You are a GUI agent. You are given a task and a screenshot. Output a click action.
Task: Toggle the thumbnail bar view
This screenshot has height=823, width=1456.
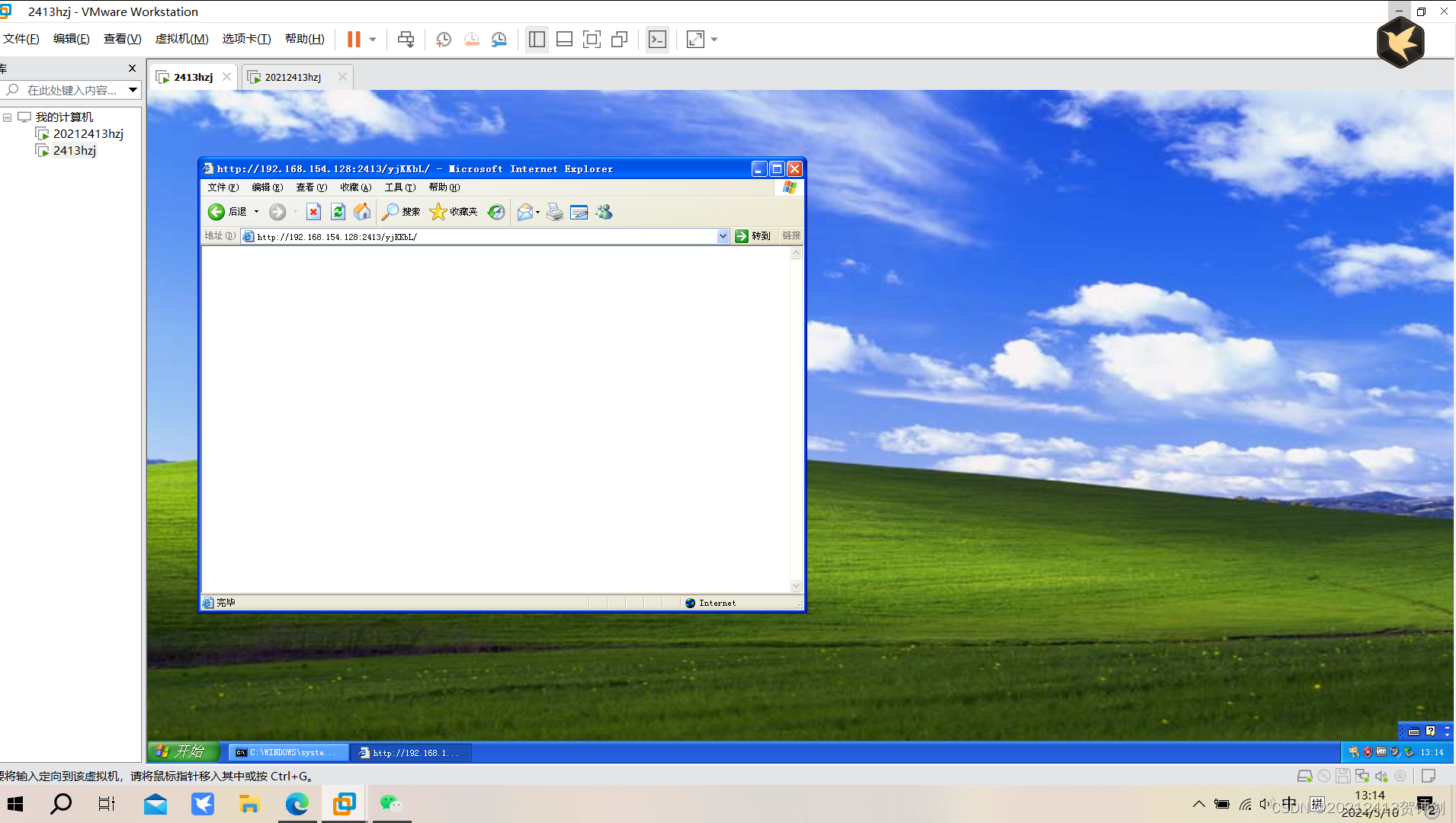[564, 40]
